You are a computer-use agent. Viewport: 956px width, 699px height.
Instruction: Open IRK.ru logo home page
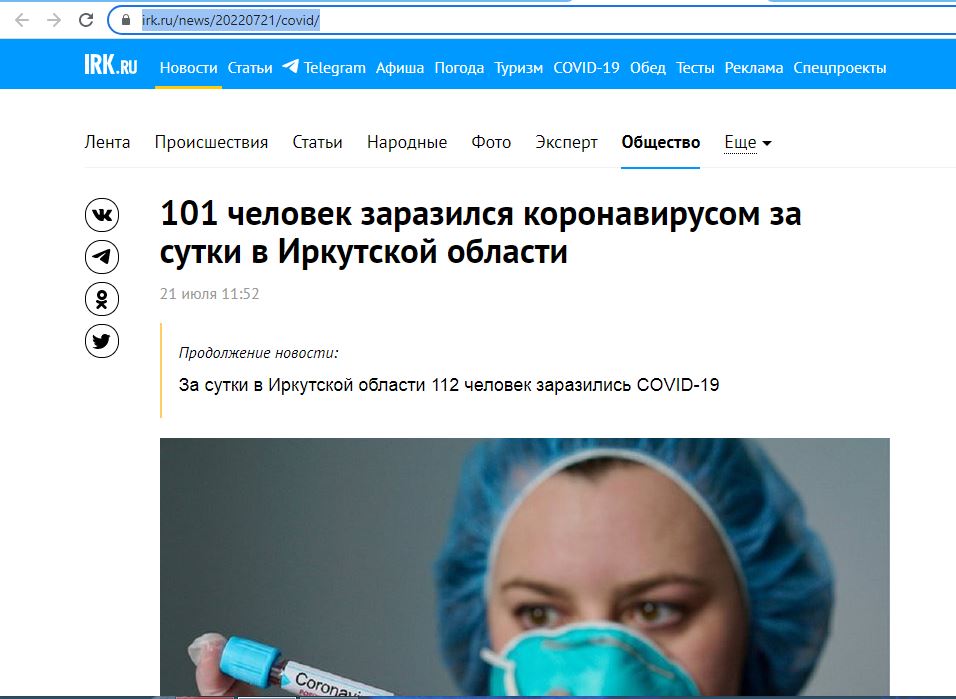[110, 65]
